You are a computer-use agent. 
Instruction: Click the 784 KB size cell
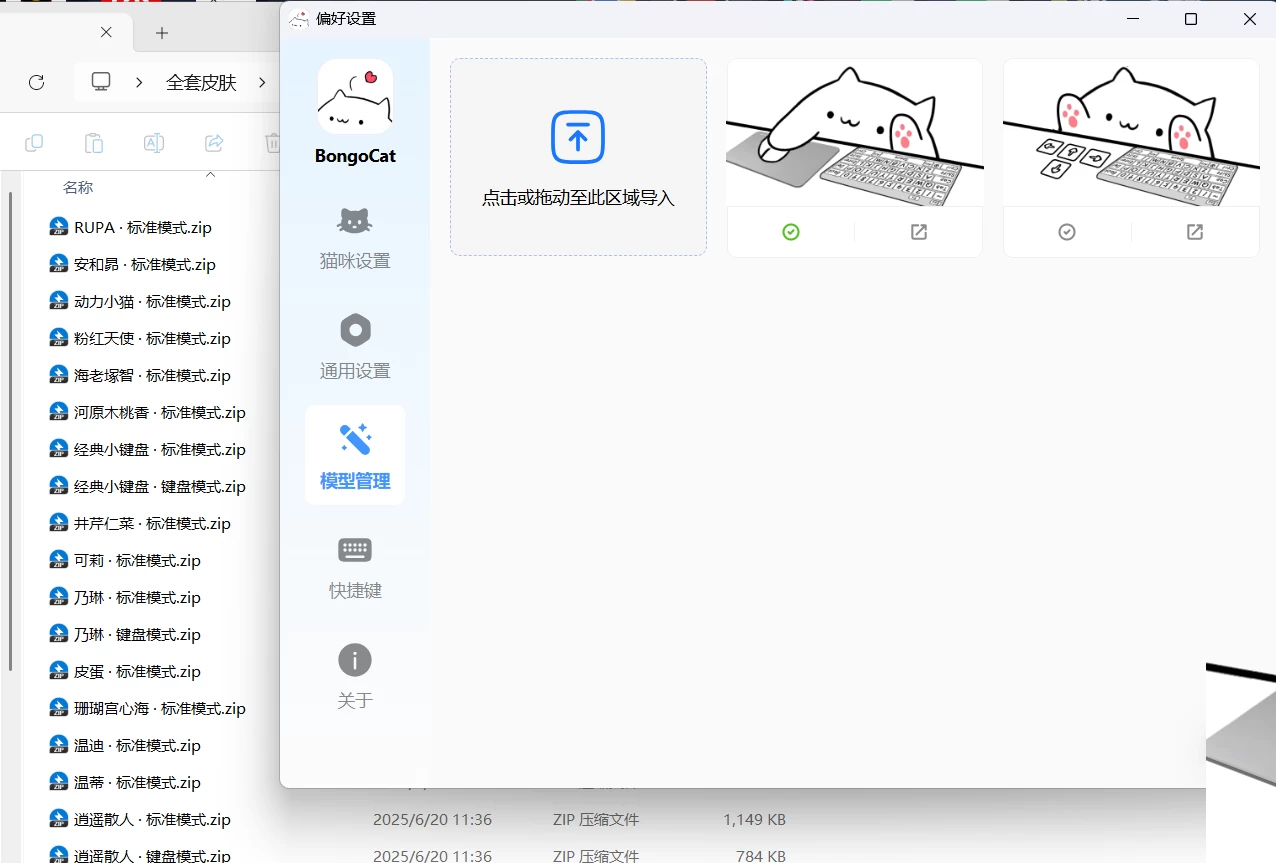(x=763, y=856)
